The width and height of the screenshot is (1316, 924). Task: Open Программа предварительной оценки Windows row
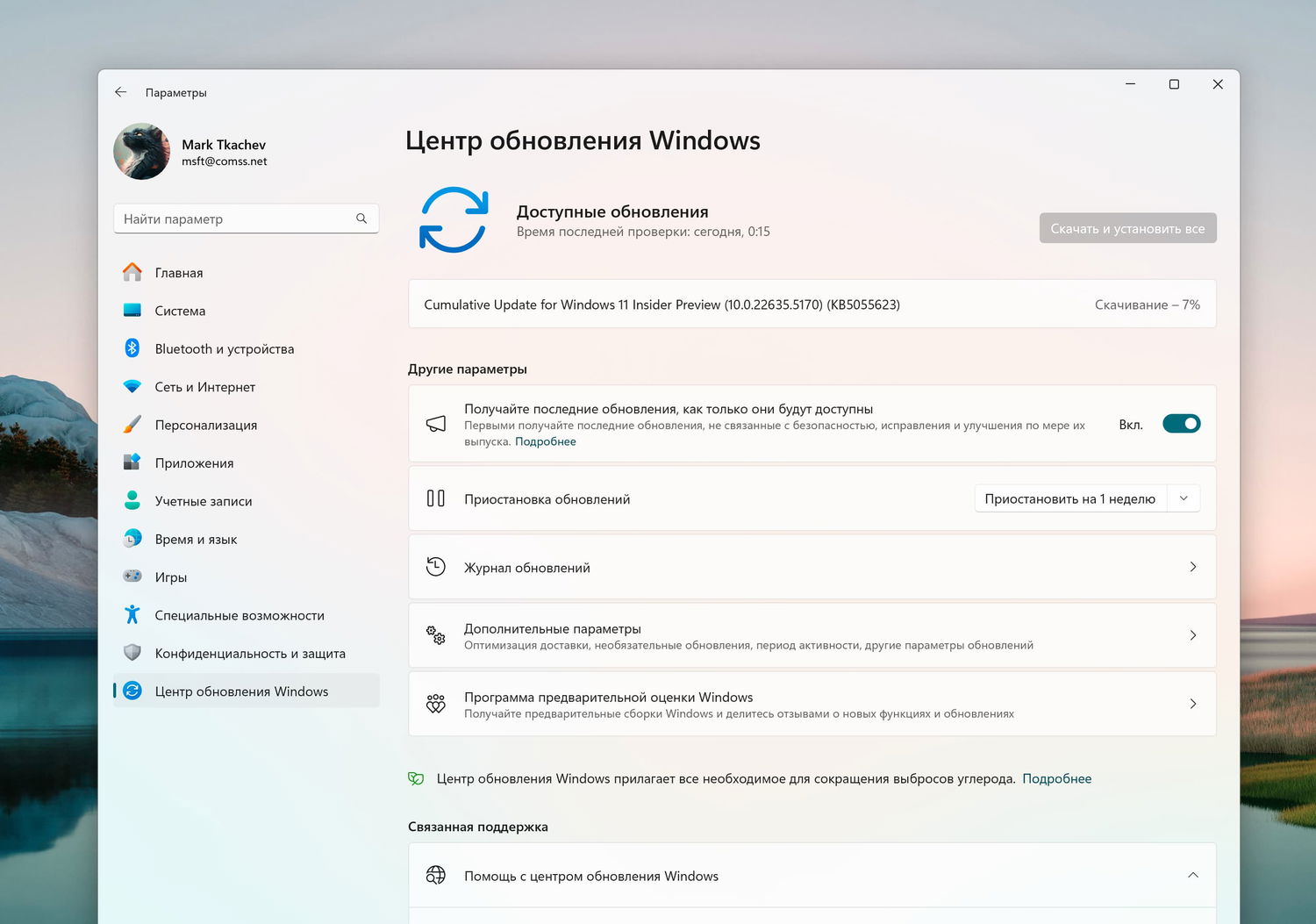pos(812,704)
